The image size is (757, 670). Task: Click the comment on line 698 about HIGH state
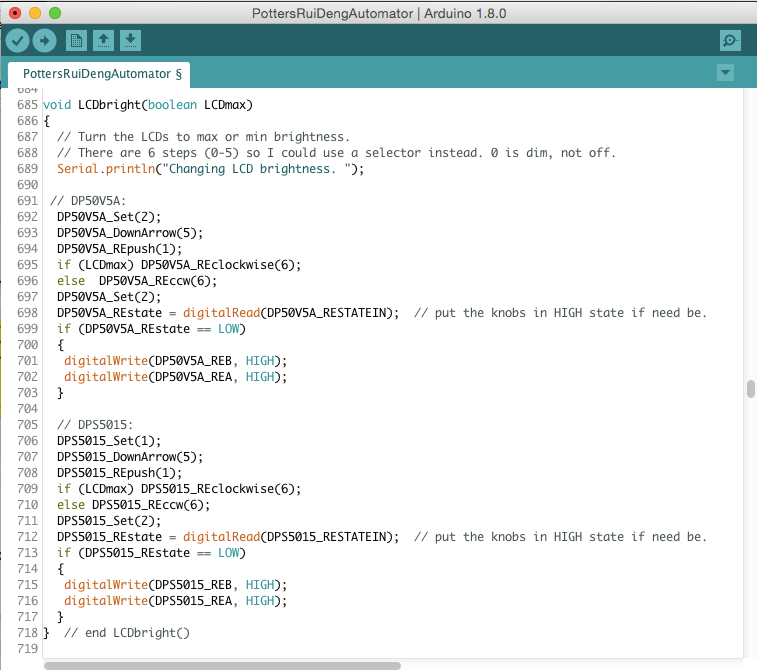click(x=561, y=313)
